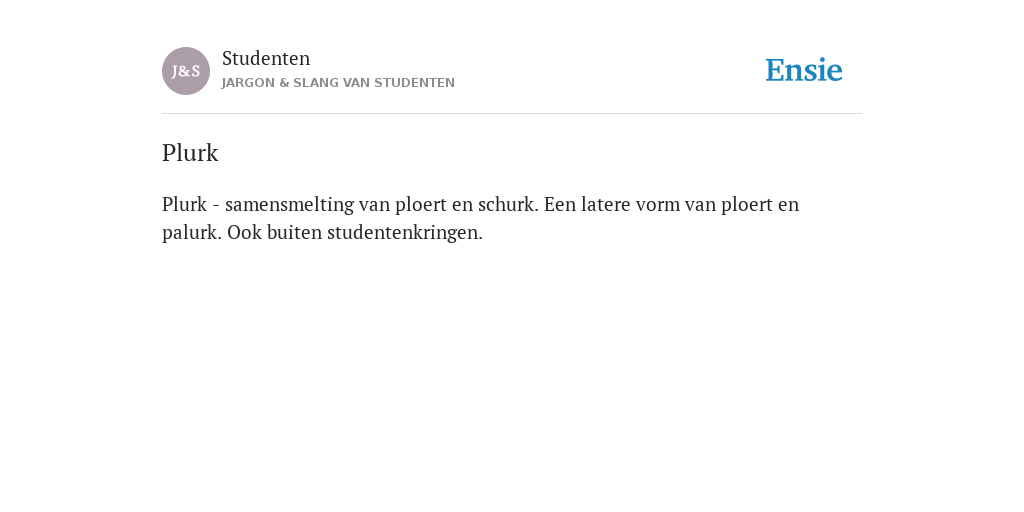1024x512 pixels.
Task: Click the letter 'E' of the Ensie logo
Action: 775,71
